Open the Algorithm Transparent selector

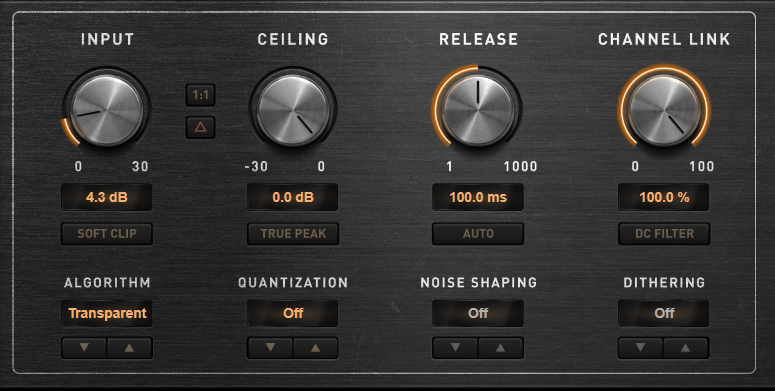coord(107,313)
